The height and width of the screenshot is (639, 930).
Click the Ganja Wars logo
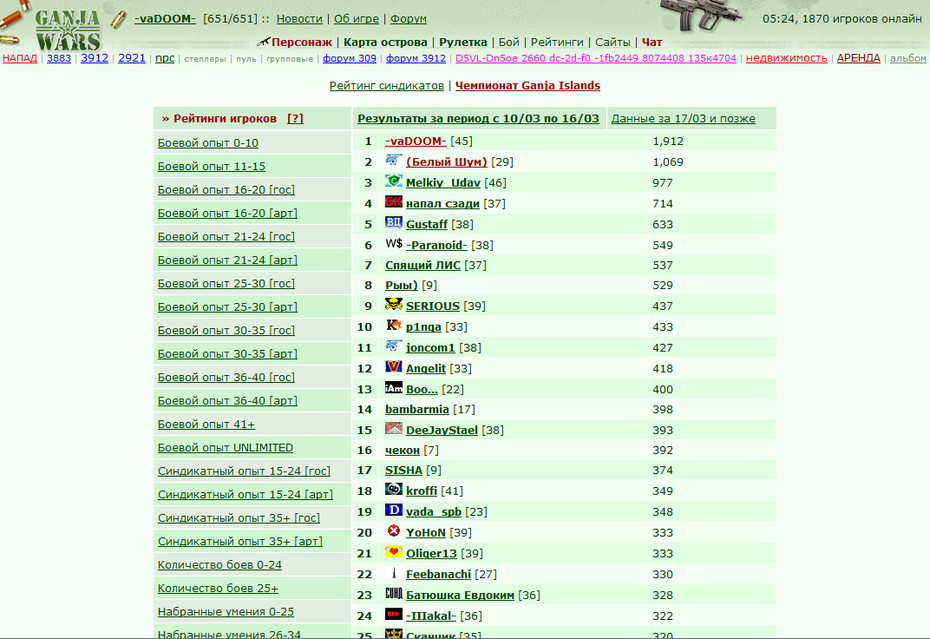click(x=67, y=30)
